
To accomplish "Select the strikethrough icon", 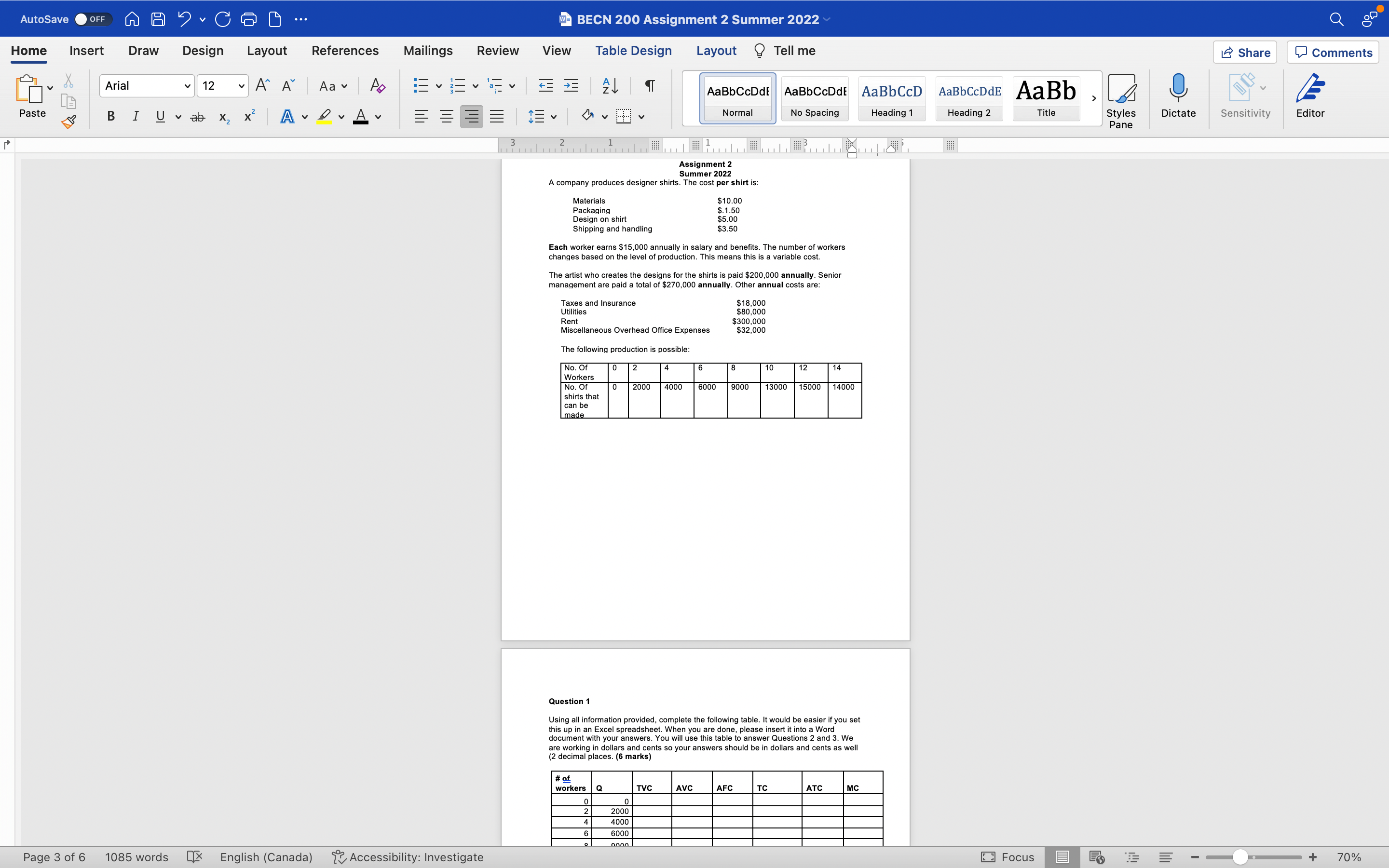I will coord(197,116).
